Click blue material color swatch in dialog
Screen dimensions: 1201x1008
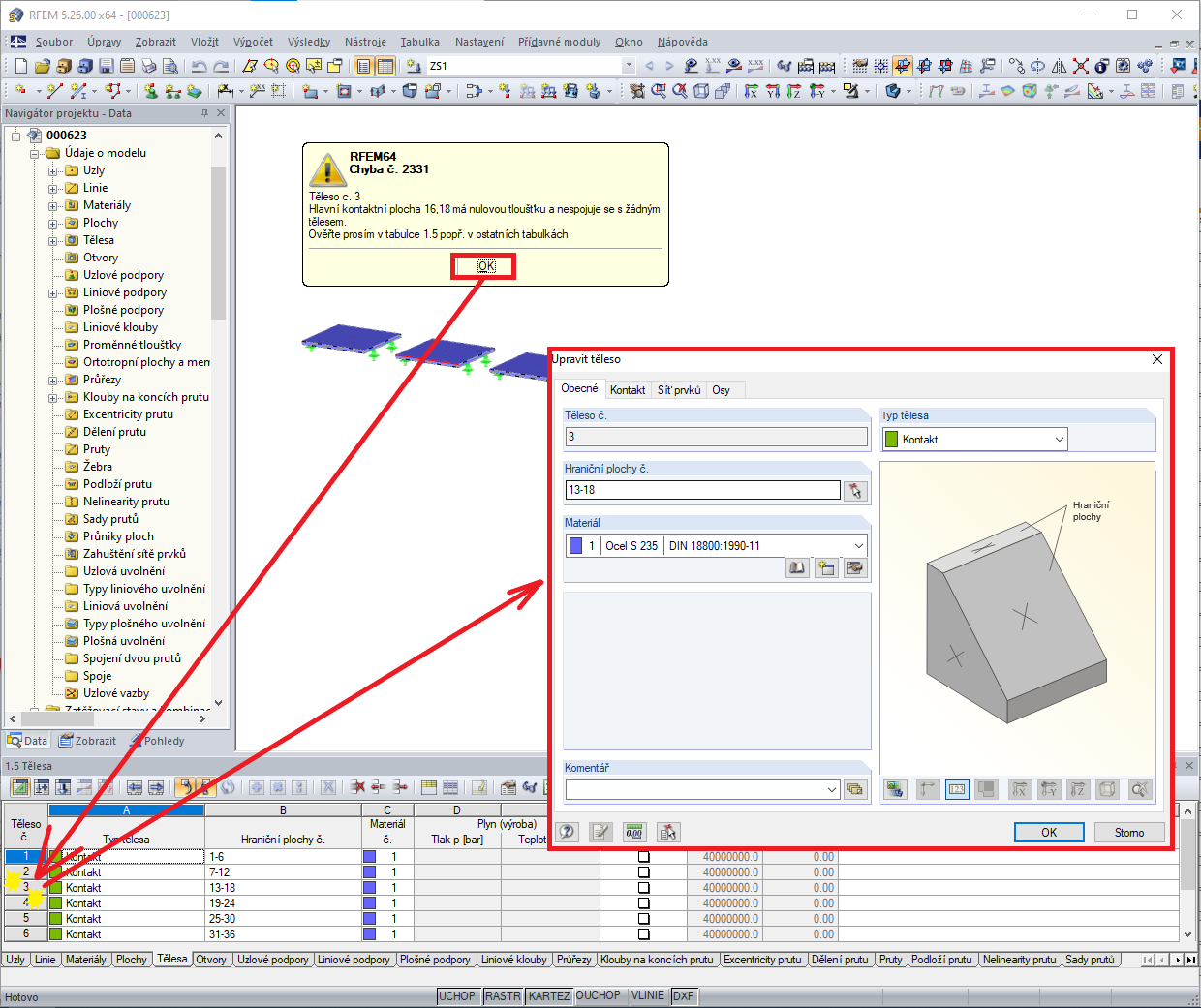pos(576,546)
